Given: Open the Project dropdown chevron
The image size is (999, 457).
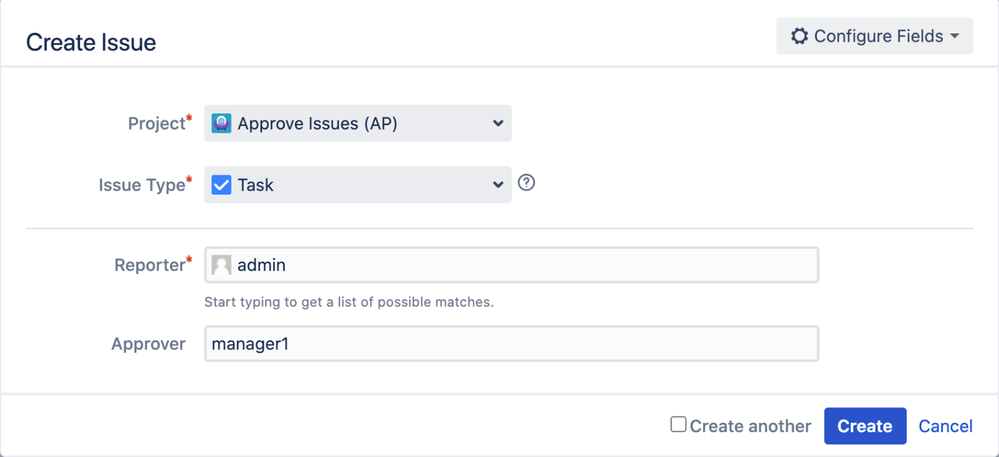Looking at the screenshot, I should (498, 124).
